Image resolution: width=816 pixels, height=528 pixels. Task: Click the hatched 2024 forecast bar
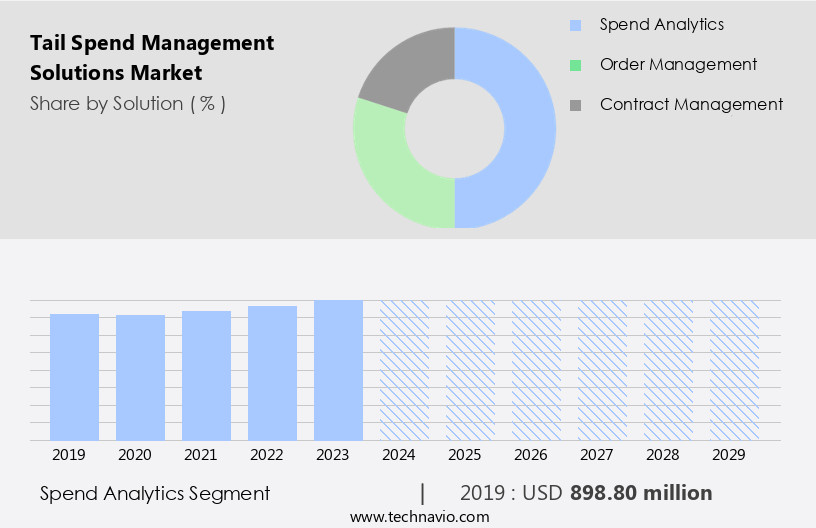[x=404, y=370]
